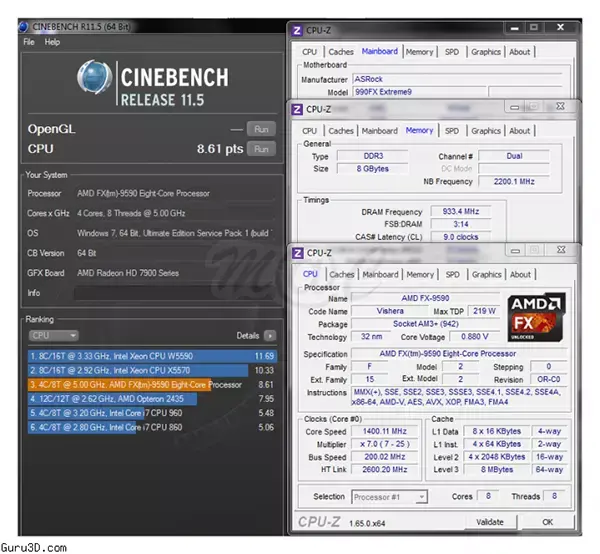Viewport: 600px width, 554px height.
Task: Close the bottom CPU-Z window
Action: 561,250
